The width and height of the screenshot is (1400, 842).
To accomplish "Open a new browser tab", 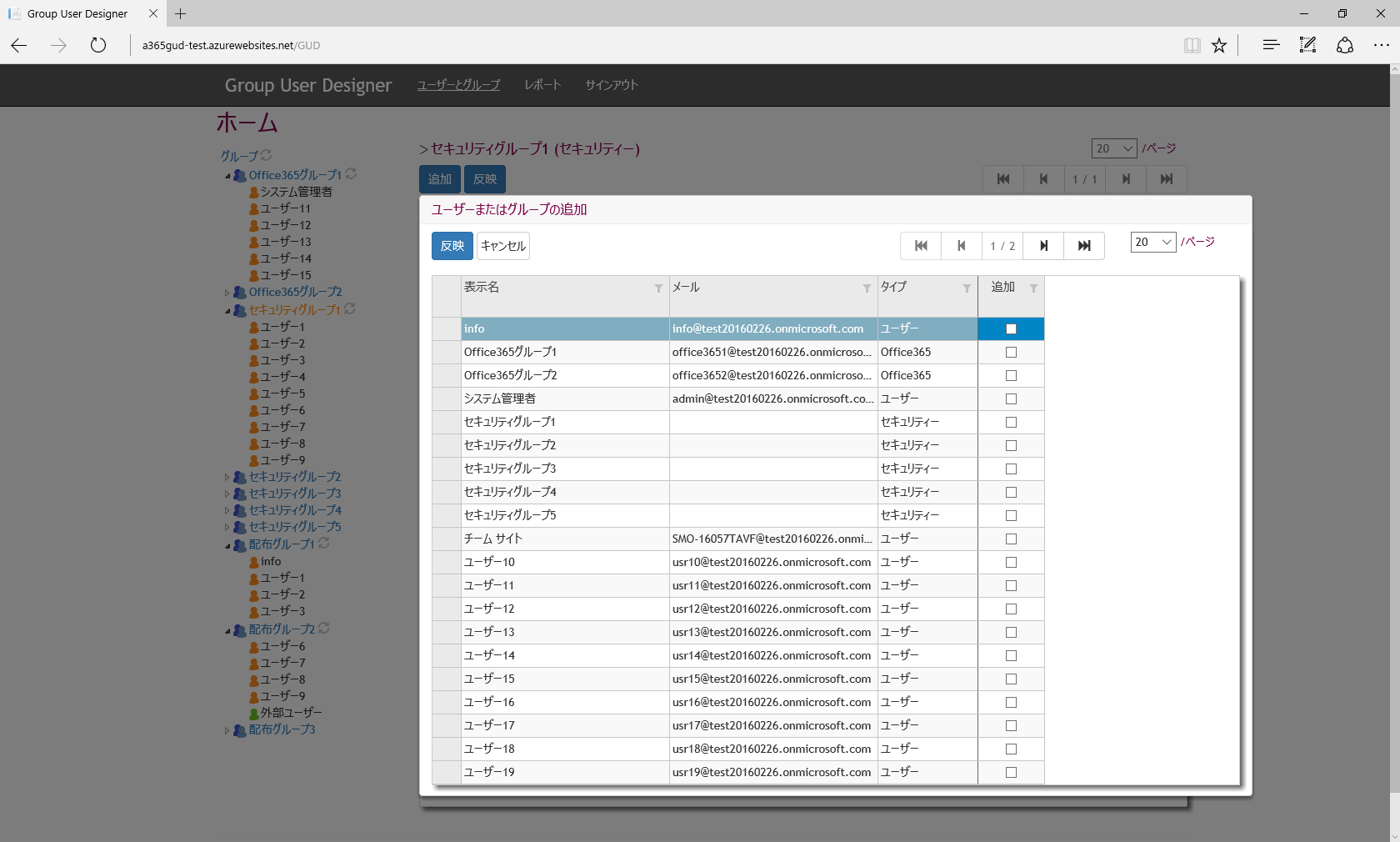I will click(180, 13).
